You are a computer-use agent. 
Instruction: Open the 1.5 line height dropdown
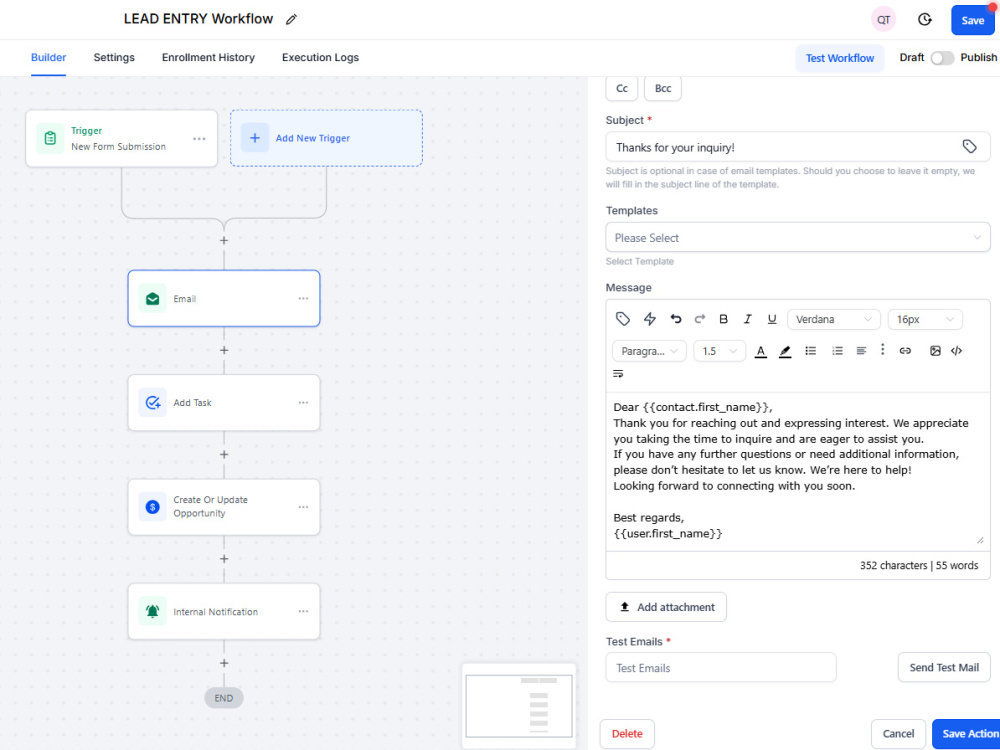click(719, 351)
